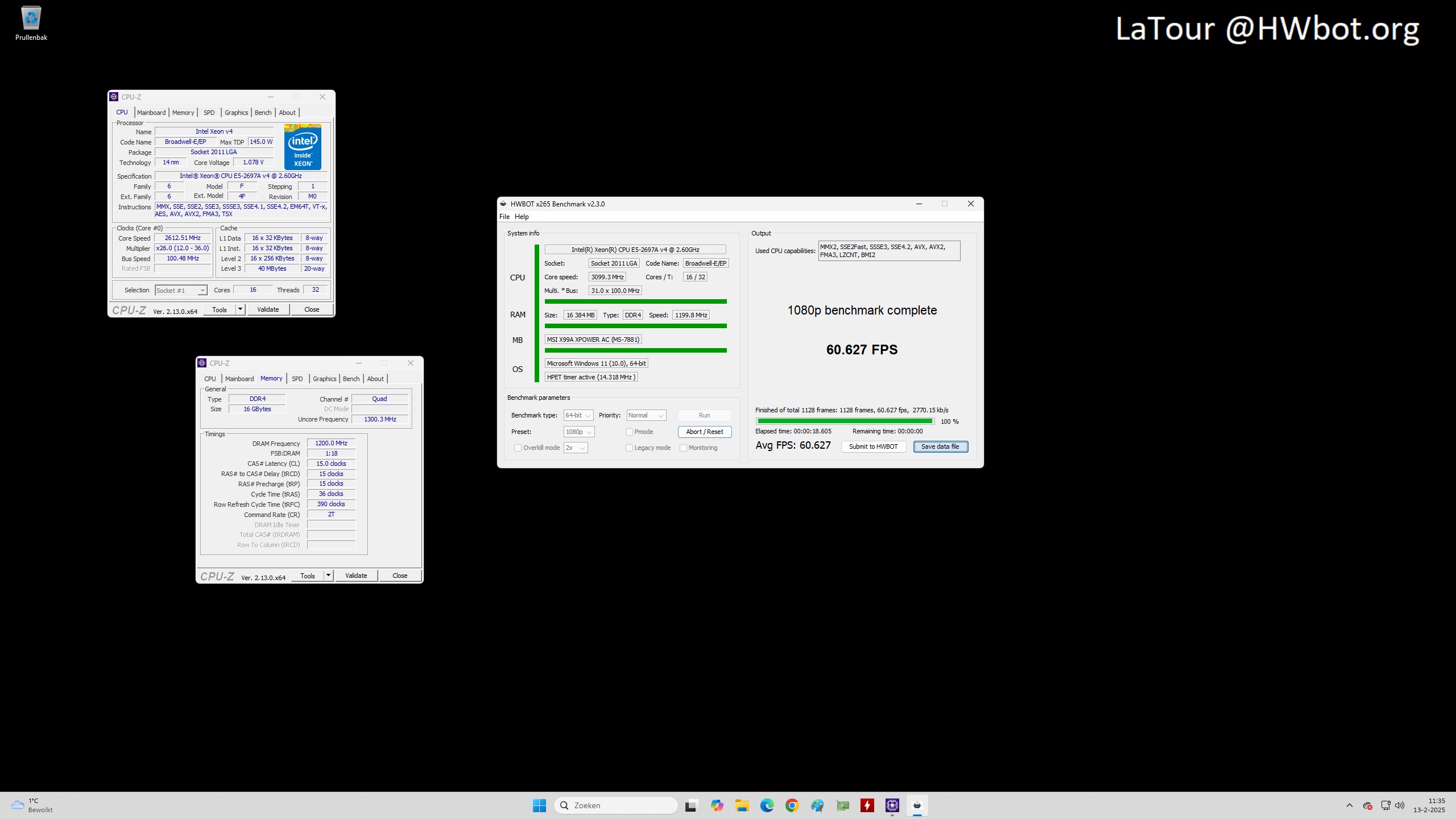Click the Core Speed 2612.51 MHz value
The image size is (1456, 819).
[183, 238]
